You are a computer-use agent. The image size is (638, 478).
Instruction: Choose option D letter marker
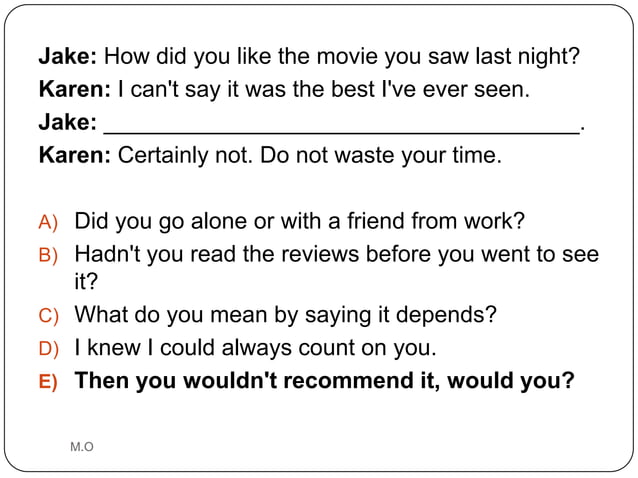click(49, 349)
